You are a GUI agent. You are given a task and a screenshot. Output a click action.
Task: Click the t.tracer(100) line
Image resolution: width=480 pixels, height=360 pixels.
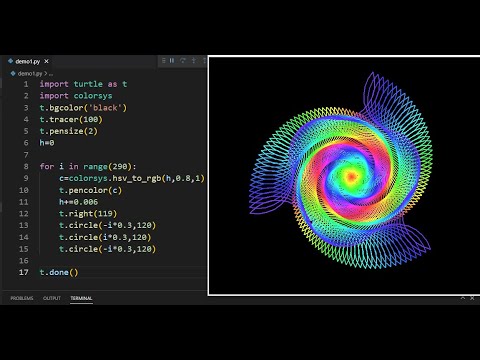click(71, 119)
